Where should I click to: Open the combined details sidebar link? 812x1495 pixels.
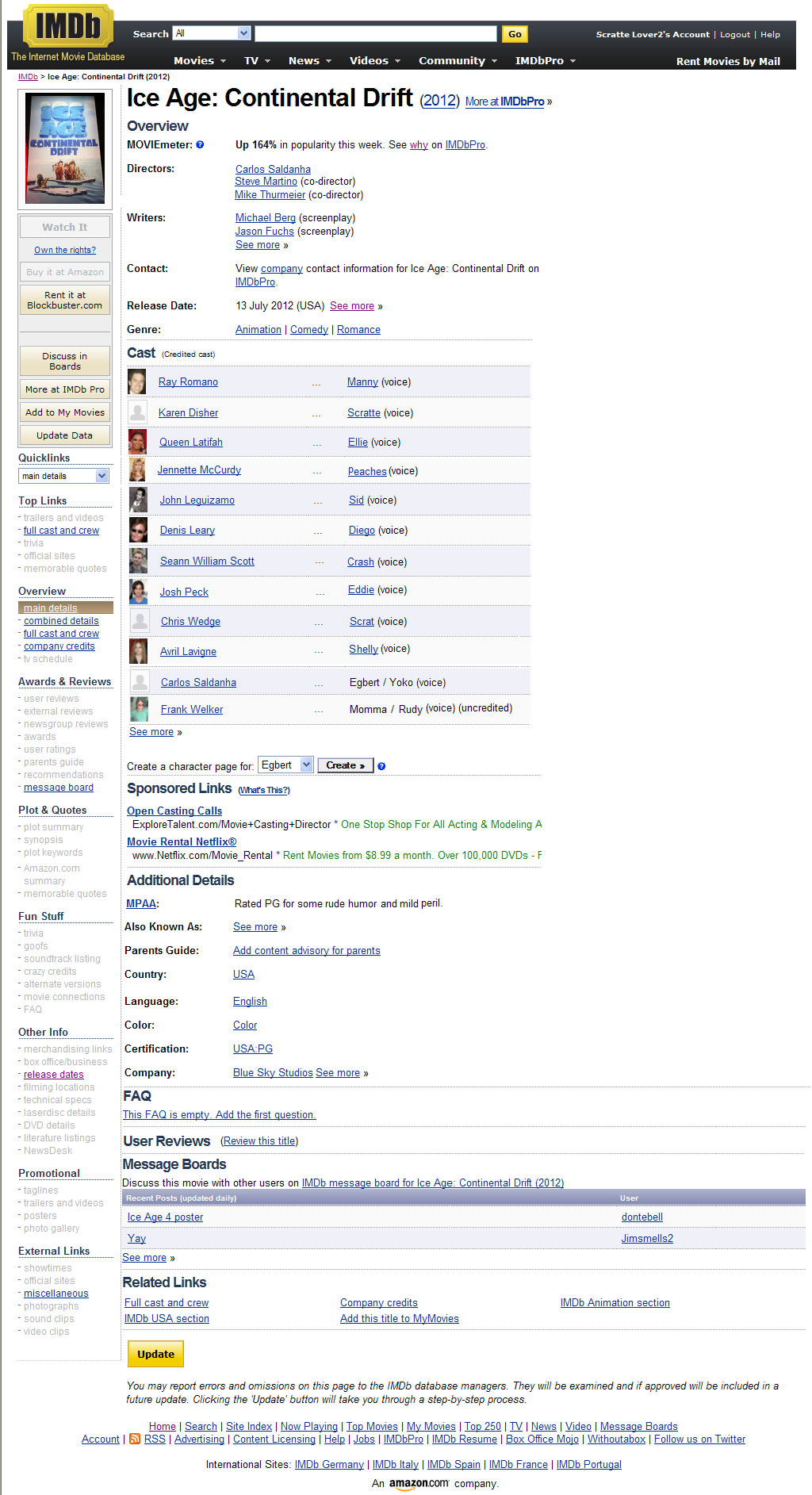pos(61,621)
